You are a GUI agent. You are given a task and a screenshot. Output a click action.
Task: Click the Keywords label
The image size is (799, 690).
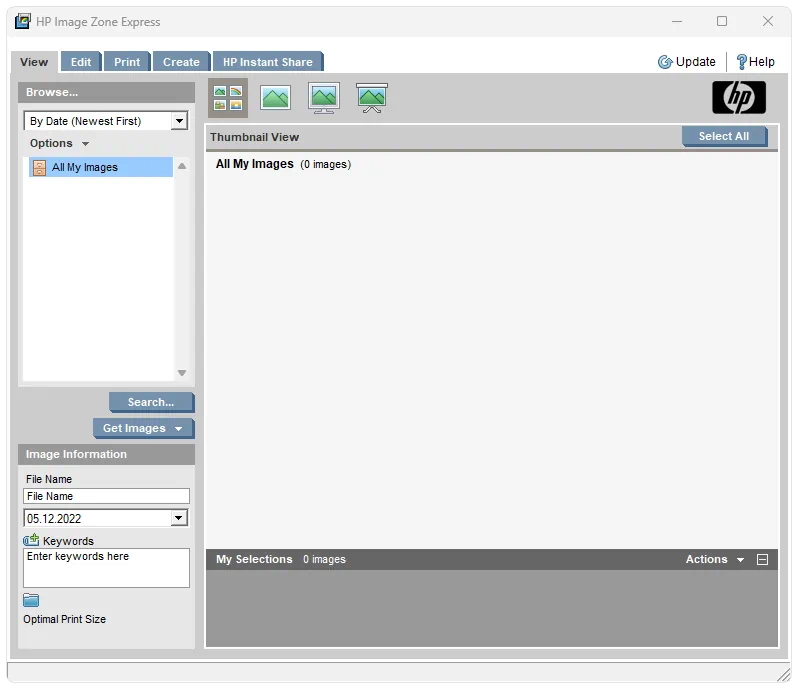tap(68, 541)
